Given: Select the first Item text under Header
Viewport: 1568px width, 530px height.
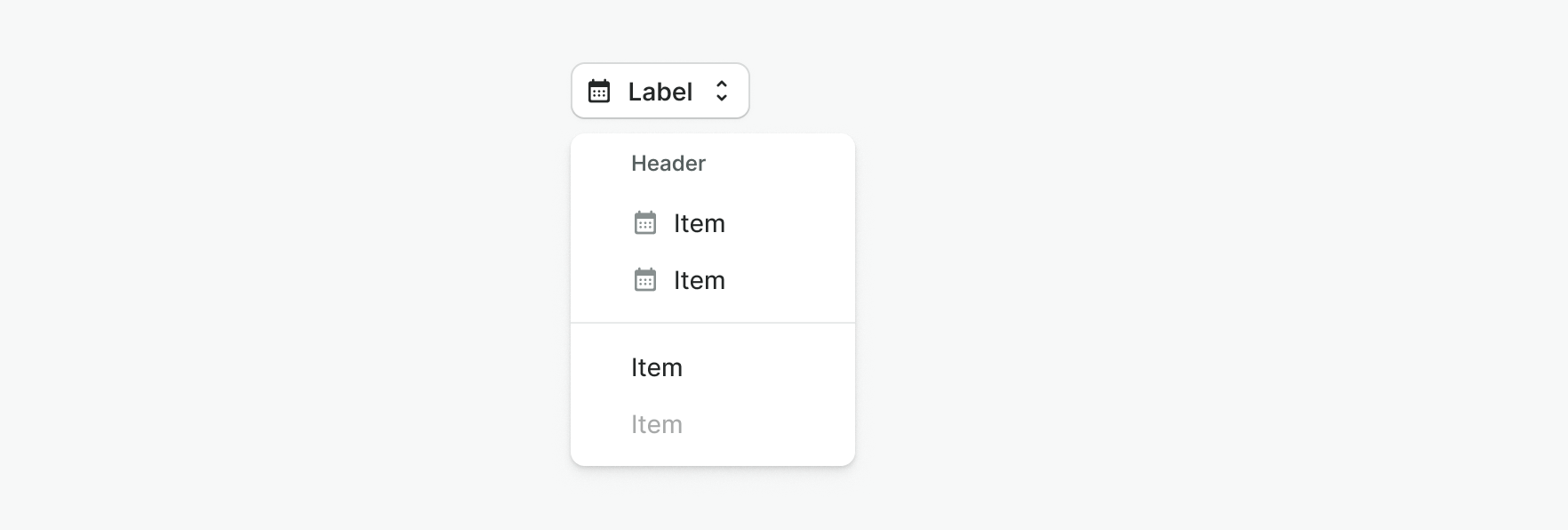Looking at the screenshot, I should click(x=699, y=223).
